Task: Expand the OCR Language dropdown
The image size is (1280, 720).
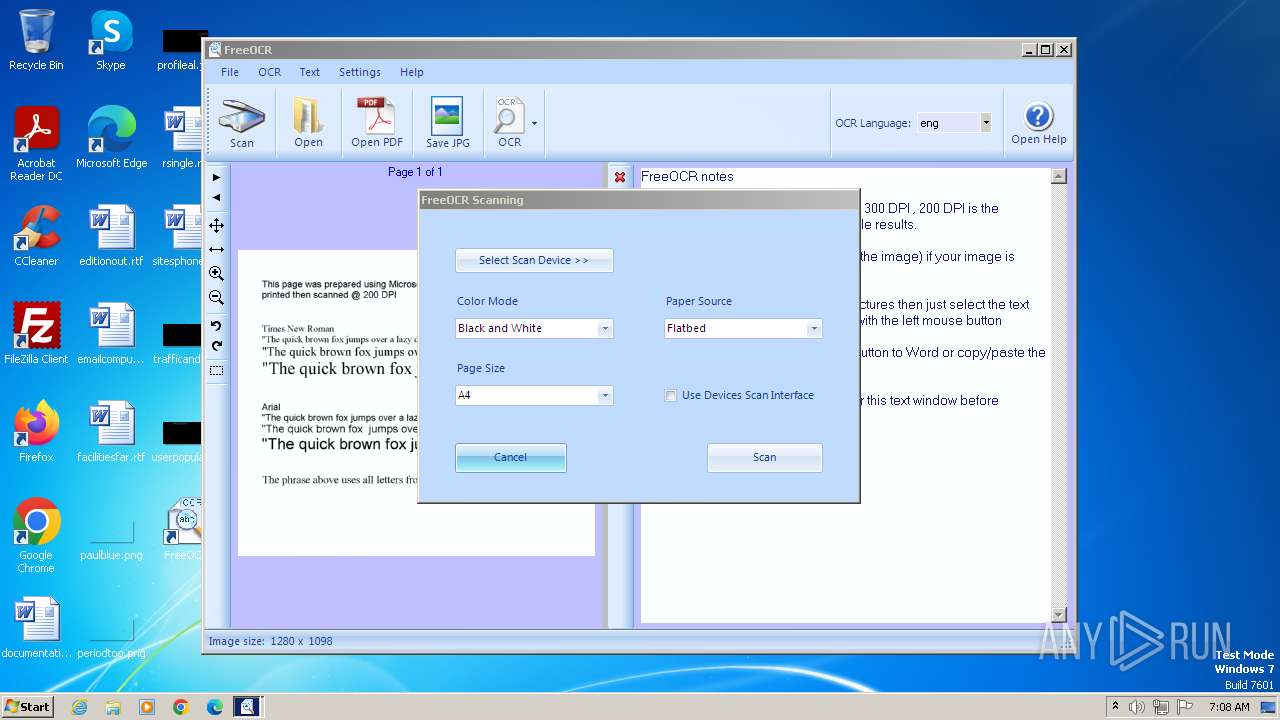Action: 985,123
